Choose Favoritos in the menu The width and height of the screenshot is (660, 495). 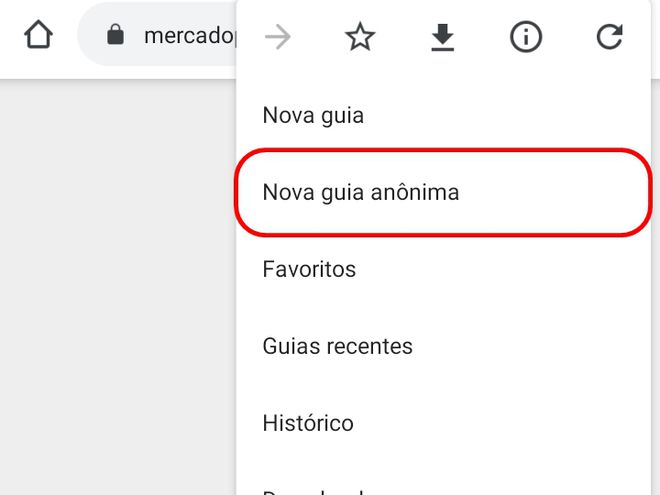click(x=443, y=269)
